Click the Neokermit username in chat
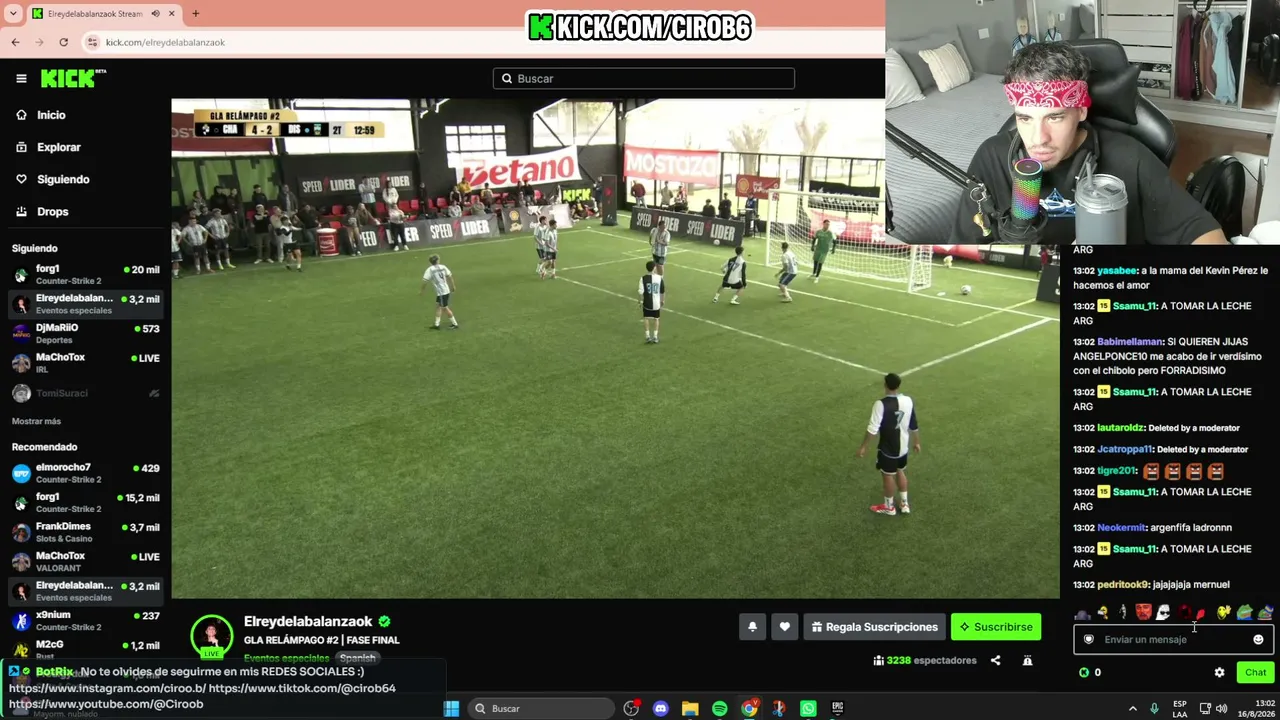This screenshot has height=720, width=1280. click(x=1121, y=528)
